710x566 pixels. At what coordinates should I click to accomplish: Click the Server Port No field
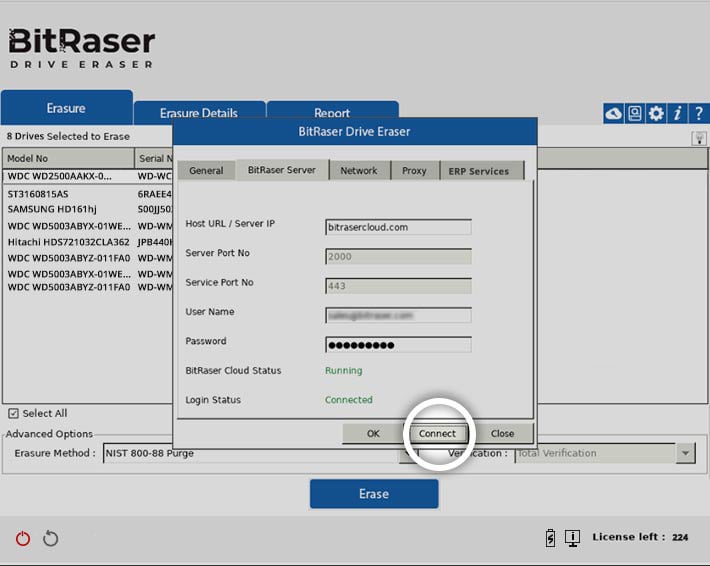(x=398, y=256)
